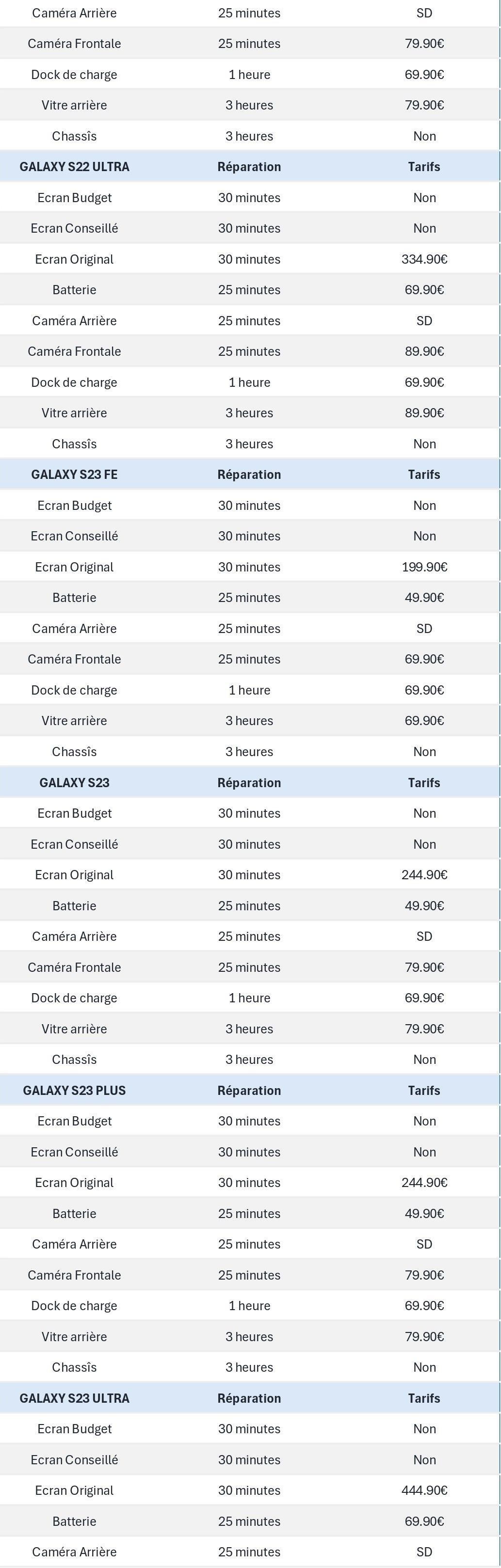Select Caméra Frontale under GALAXY S23 PLUS
This screenshot has width=501, height=1568.
pos(74,1275)
